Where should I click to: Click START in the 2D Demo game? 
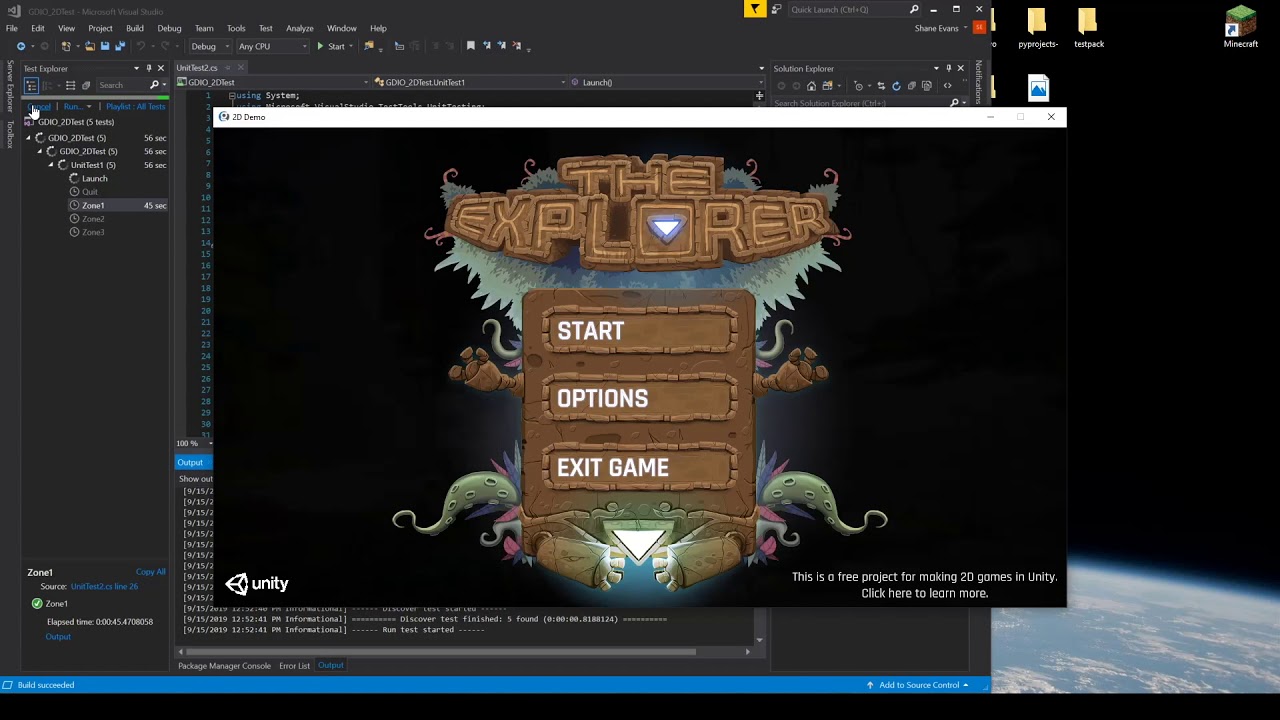pyautogui.click(x=640, y=331)
